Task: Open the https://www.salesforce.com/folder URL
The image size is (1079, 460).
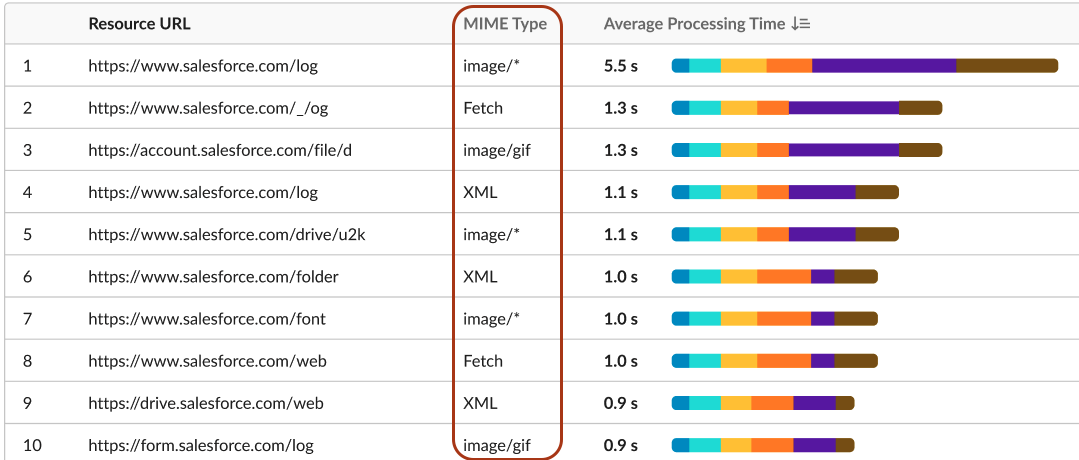Action: click(x=213, y=277)
